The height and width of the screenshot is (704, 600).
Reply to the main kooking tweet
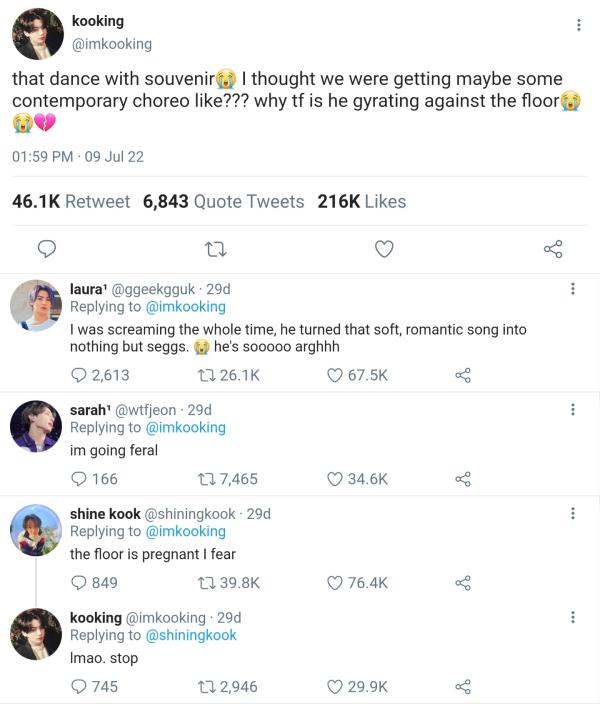[46, 249]
